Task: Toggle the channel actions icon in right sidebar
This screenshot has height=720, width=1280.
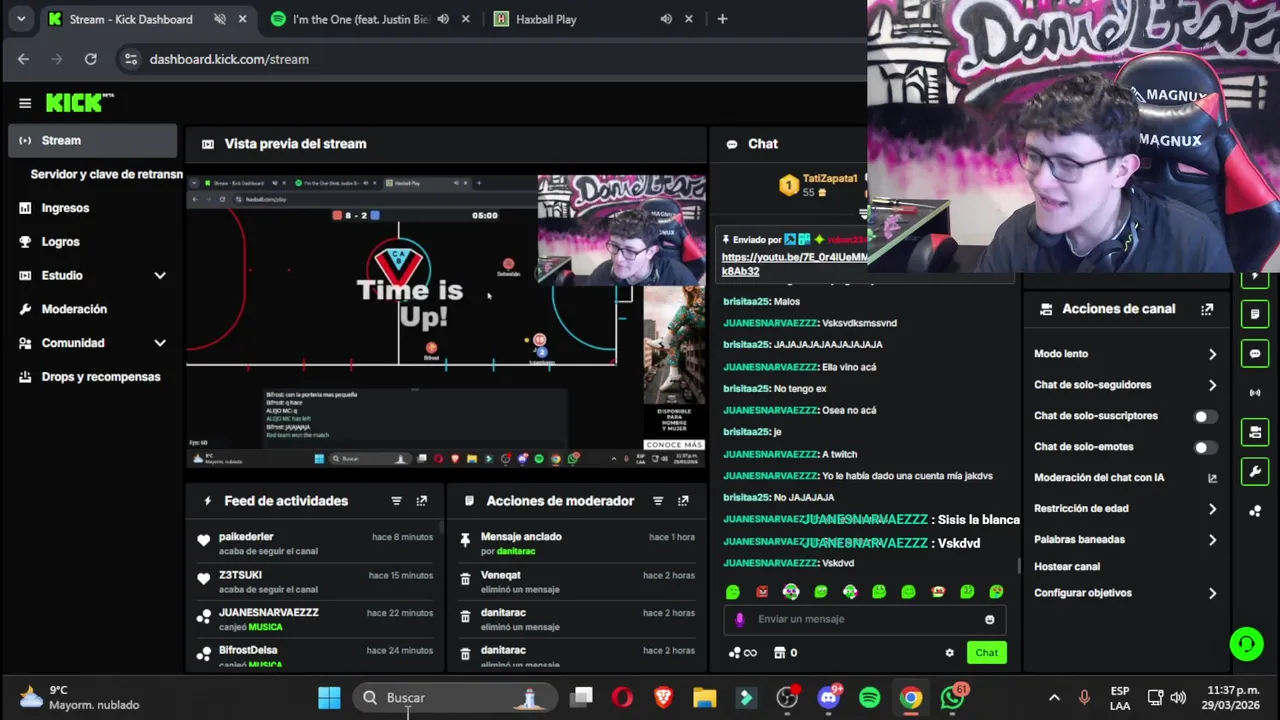Action: click(1255, 432)
